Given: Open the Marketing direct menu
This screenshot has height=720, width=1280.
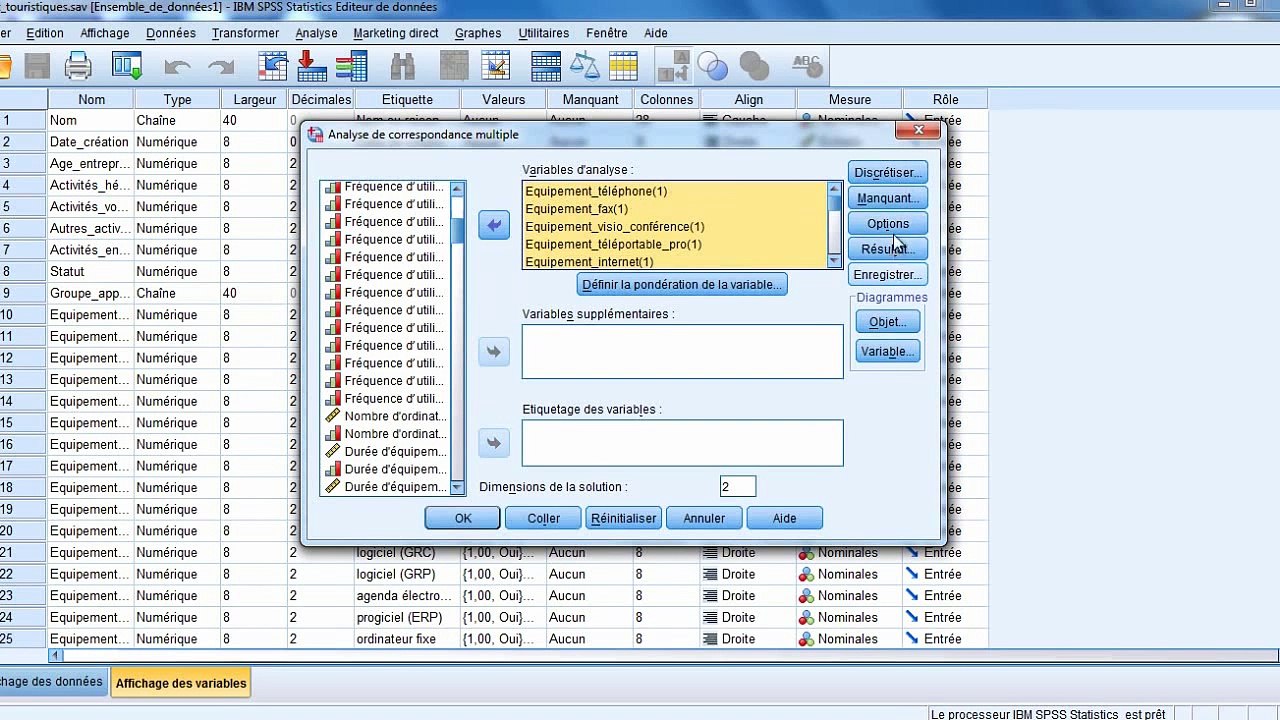Looking at the screenshot, I should pos(396,33).
